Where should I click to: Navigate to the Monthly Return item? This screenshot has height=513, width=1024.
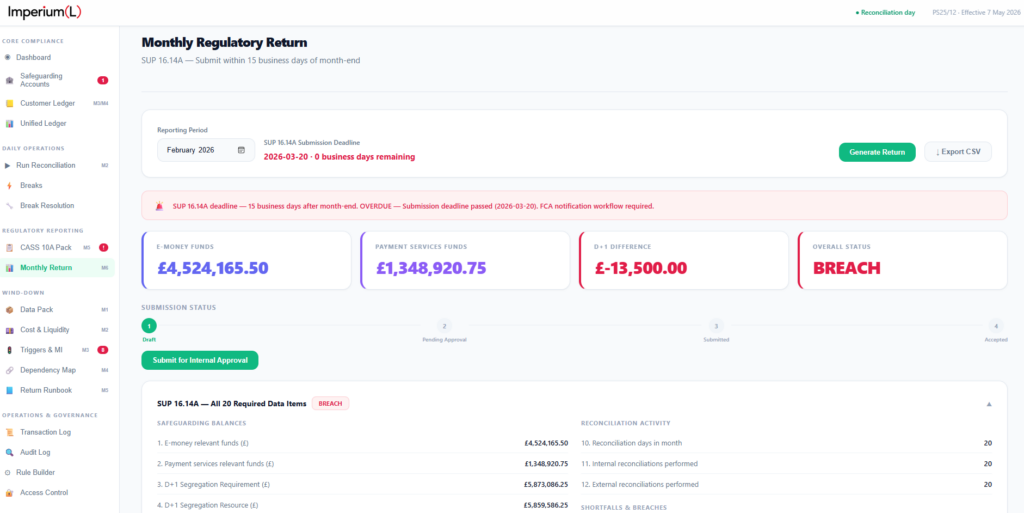[57, 268]
